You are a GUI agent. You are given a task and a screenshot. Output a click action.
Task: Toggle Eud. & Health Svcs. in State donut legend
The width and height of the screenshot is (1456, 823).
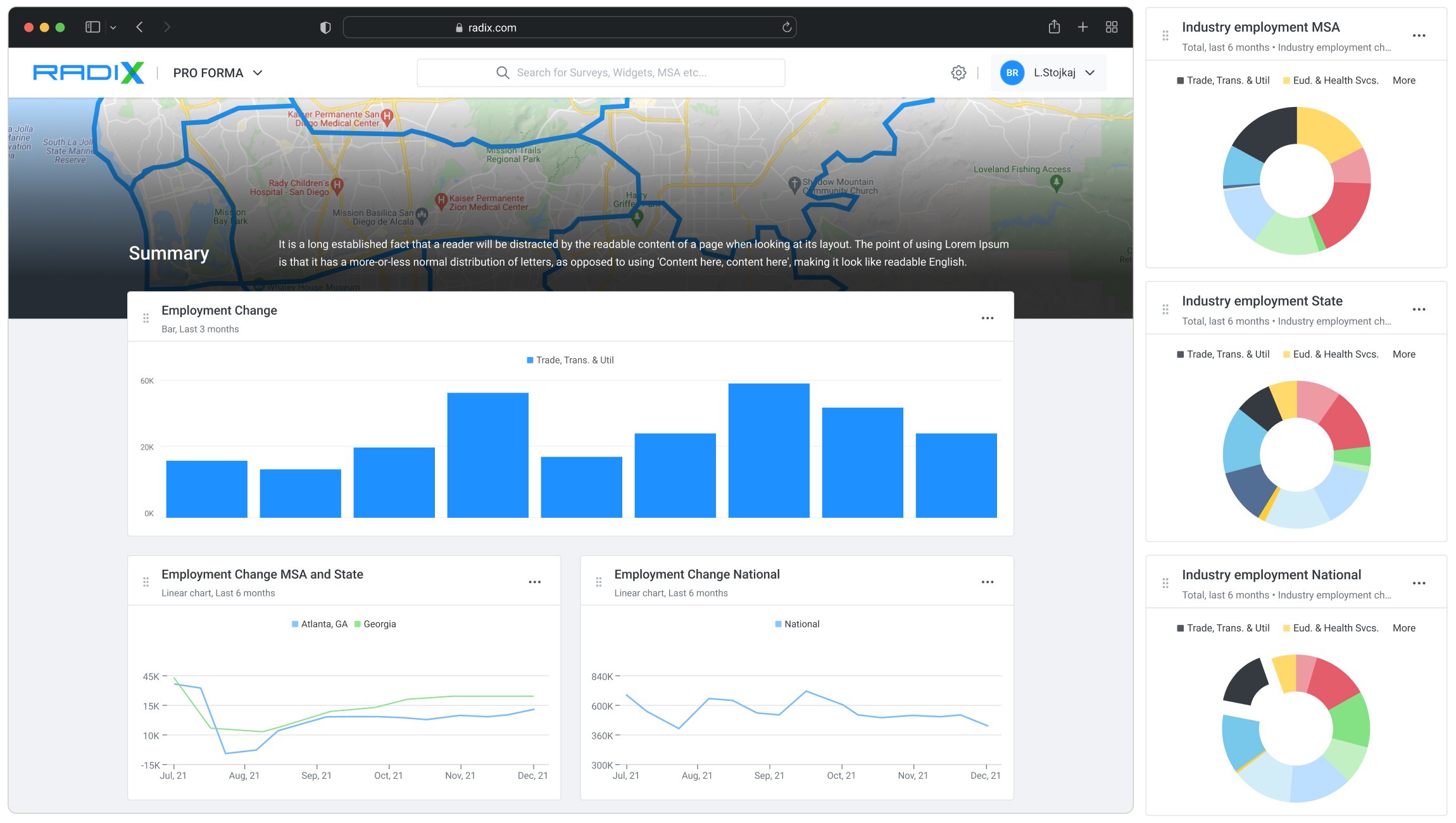tap(1331, 355)
